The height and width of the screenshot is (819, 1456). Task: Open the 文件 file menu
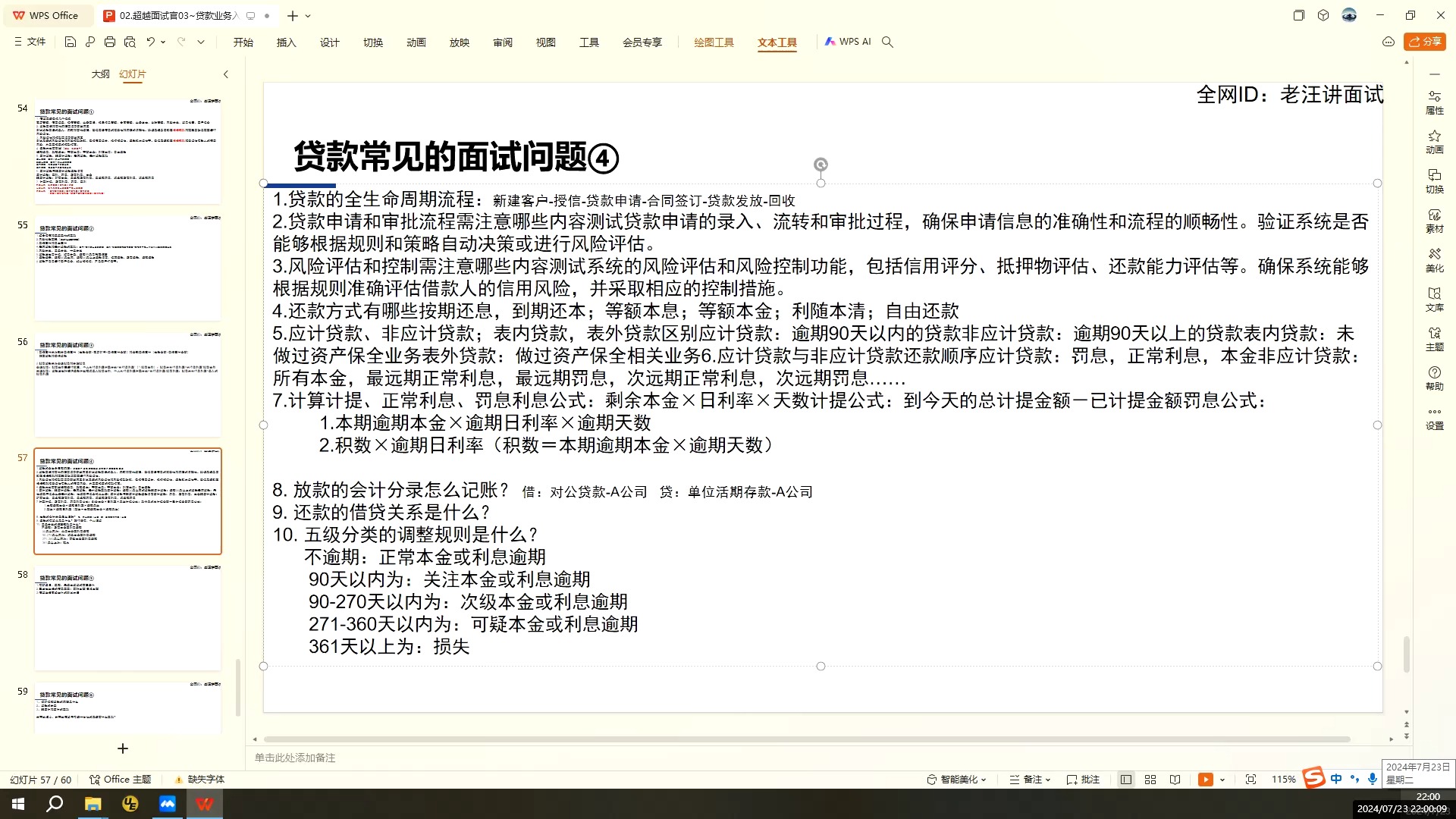coord(30,42)
